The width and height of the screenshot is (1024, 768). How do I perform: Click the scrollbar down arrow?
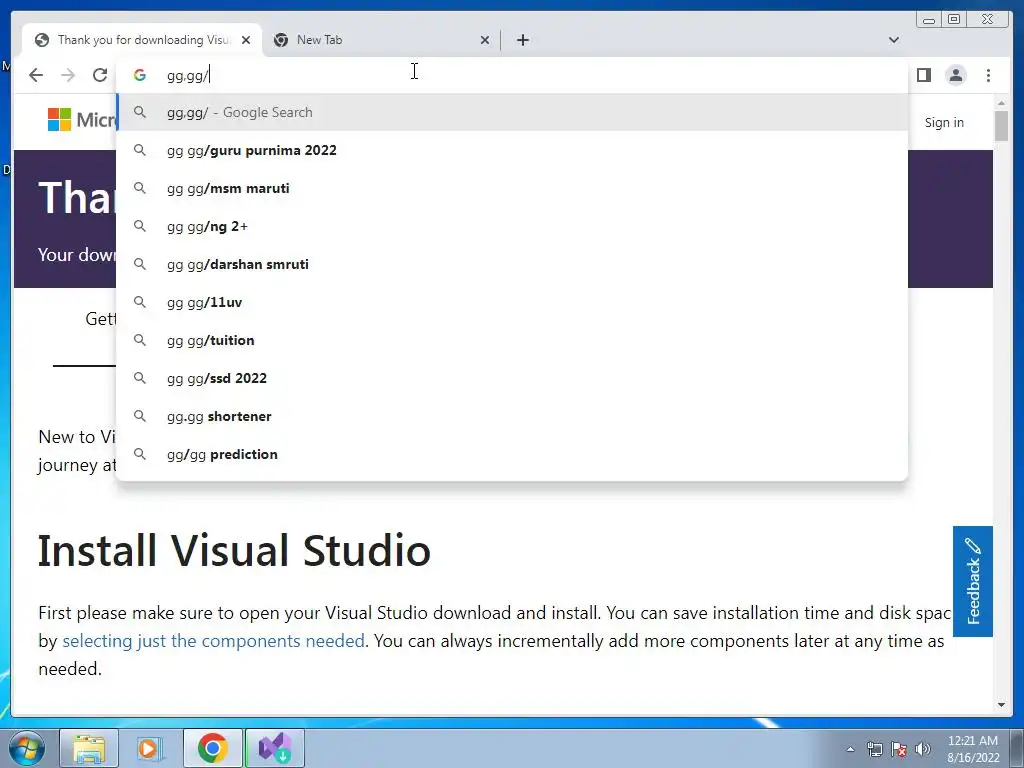(x=1002, y=705)
